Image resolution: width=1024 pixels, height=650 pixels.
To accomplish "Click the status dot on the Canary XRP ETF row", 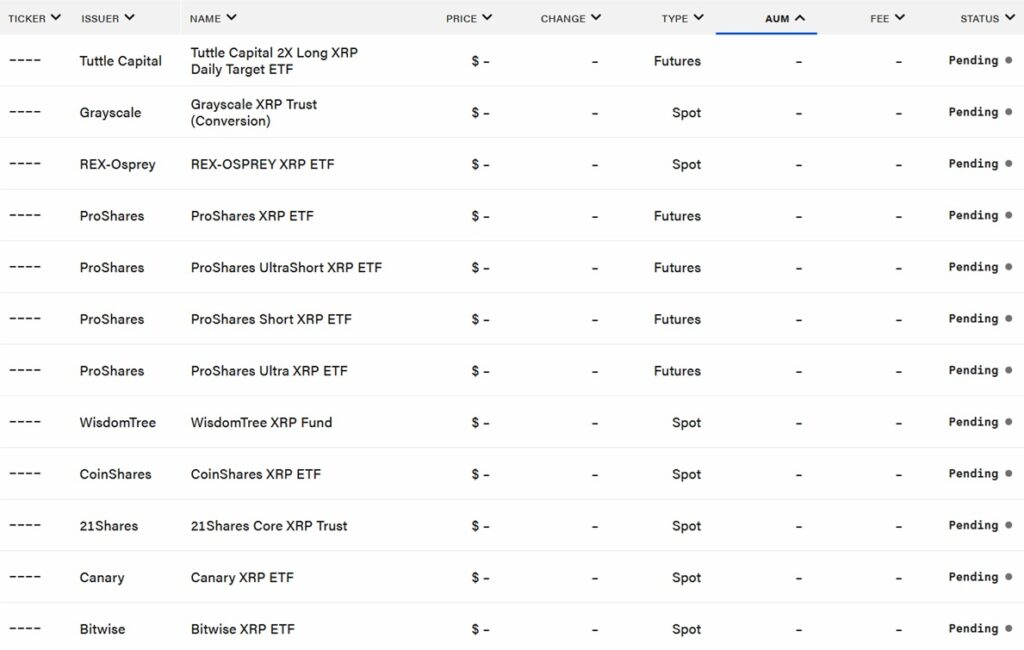I will pos(1011,577).
